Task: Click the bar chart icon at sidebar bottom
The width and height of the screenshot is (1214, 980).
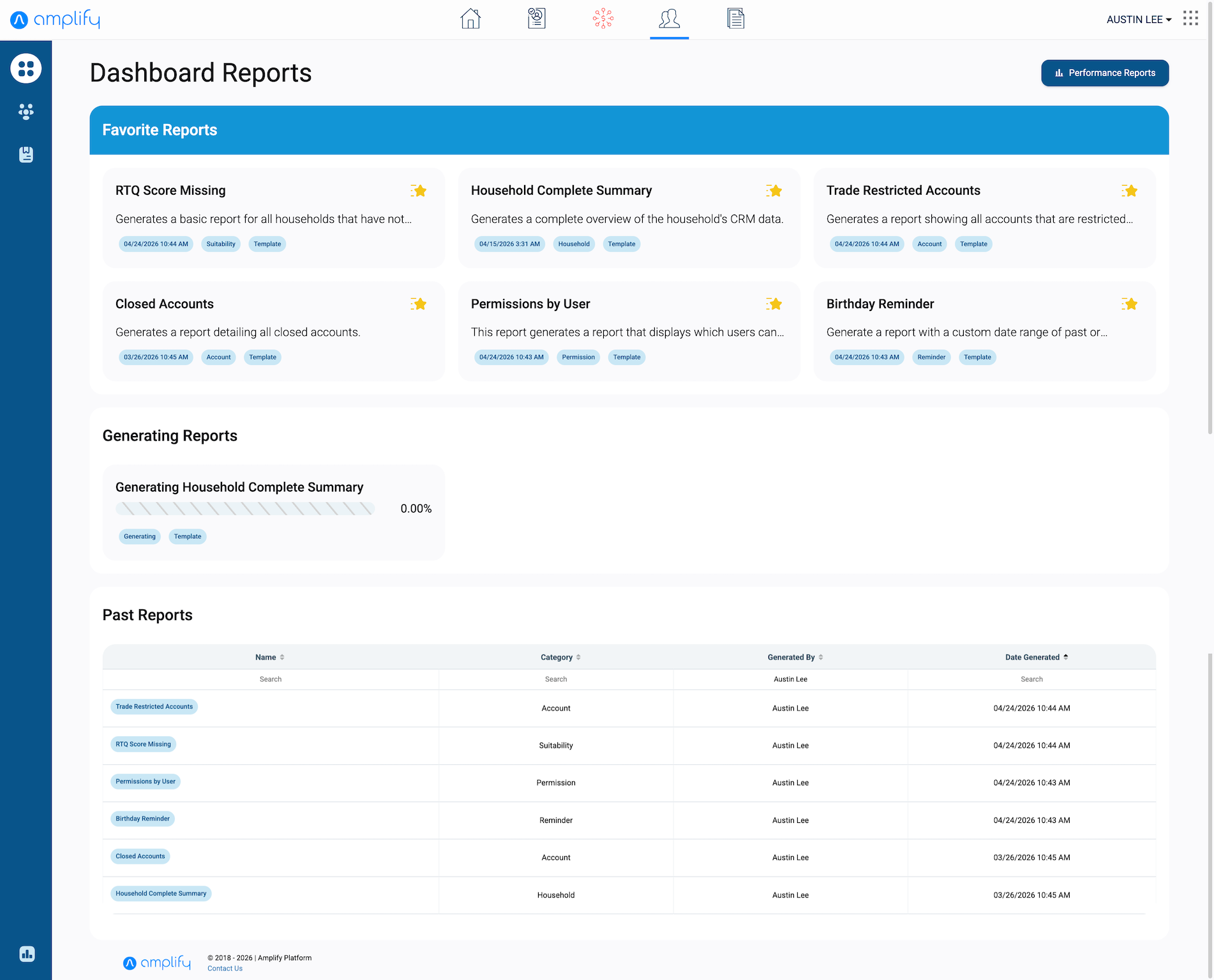Action: pyautogui.click(x=27, y=954)
